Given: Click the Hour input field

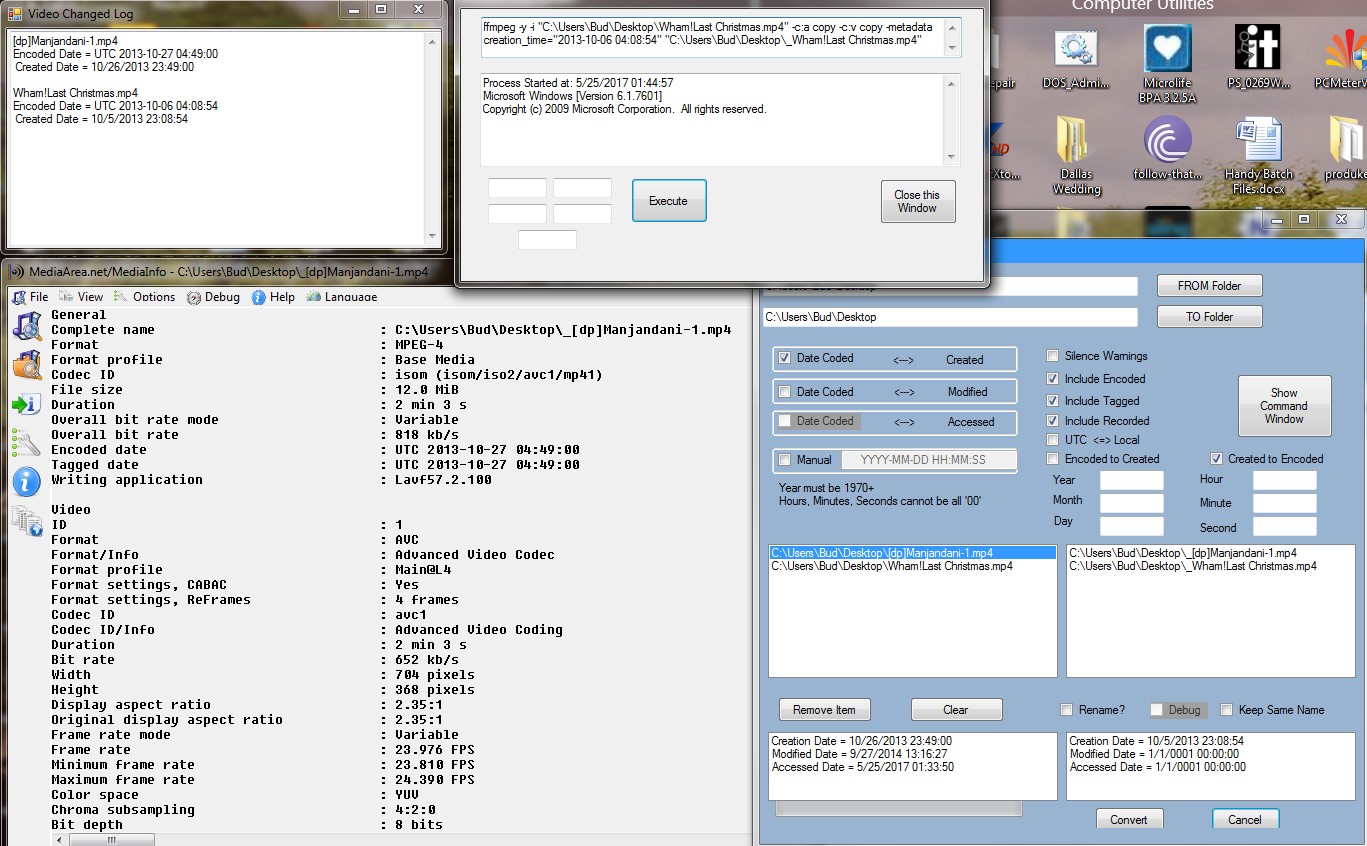Looking at the screenshot, I should pyautogui.click(x=1285, y=481).
